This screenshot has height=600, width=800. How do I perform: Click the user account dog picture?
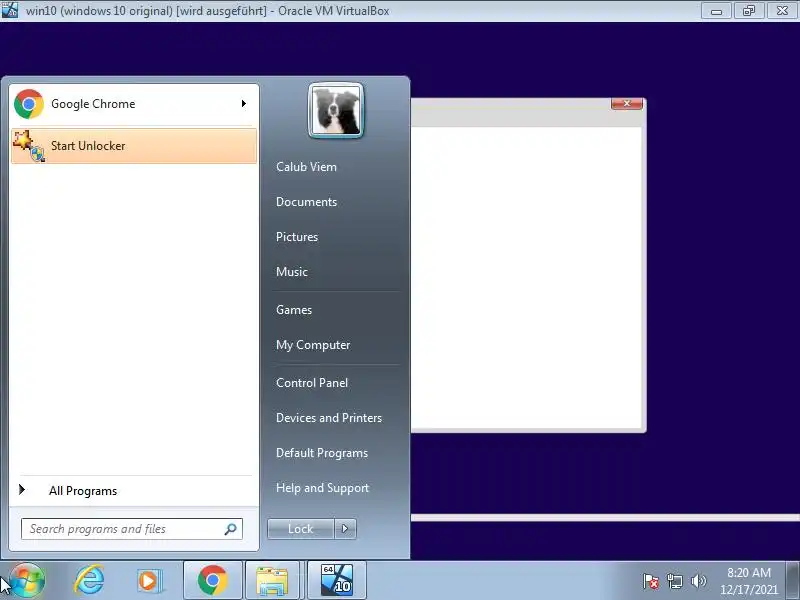pyautogui.click(x=336, y=110)
